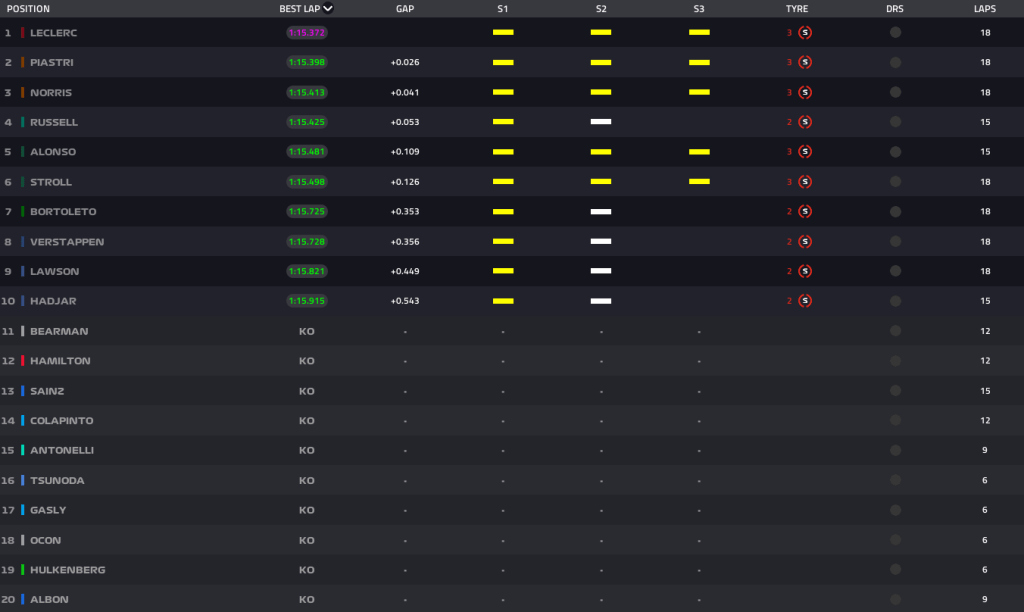
Task: Click Lawson's 1:15.821 lap time badge
Action: 307,271
